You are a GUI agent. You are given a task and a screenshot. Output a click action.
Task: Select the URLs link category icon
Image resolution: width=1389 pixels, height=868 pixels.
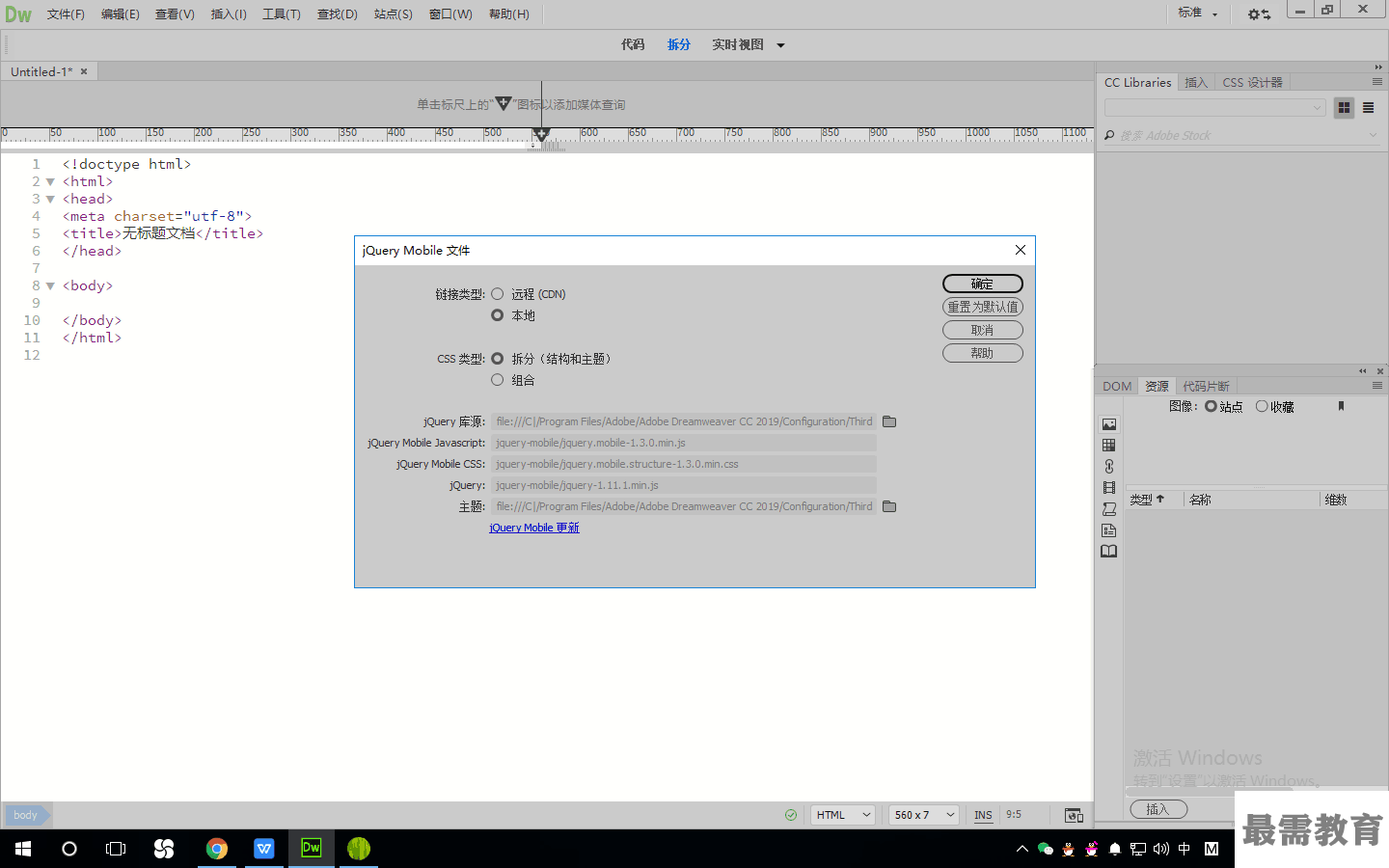[1109, 467]
